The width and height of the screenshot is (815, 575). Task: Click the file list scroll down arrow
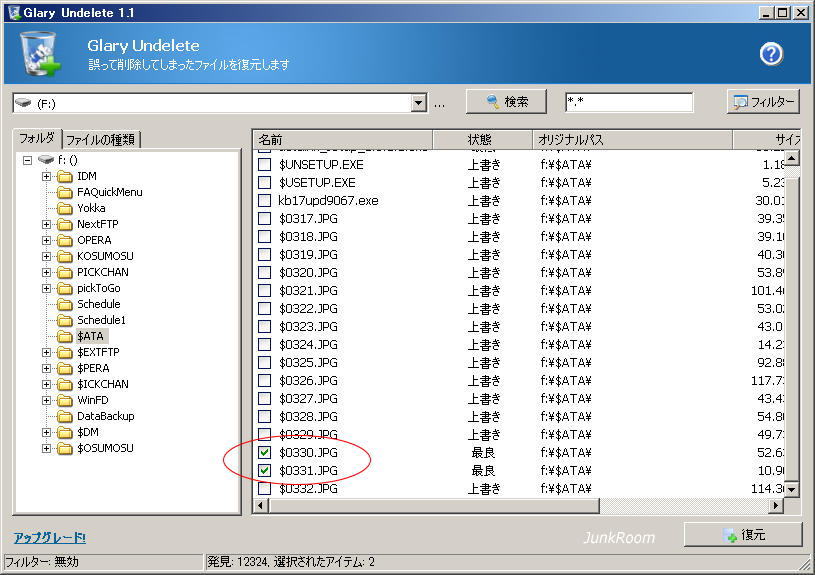coord(791,489)
